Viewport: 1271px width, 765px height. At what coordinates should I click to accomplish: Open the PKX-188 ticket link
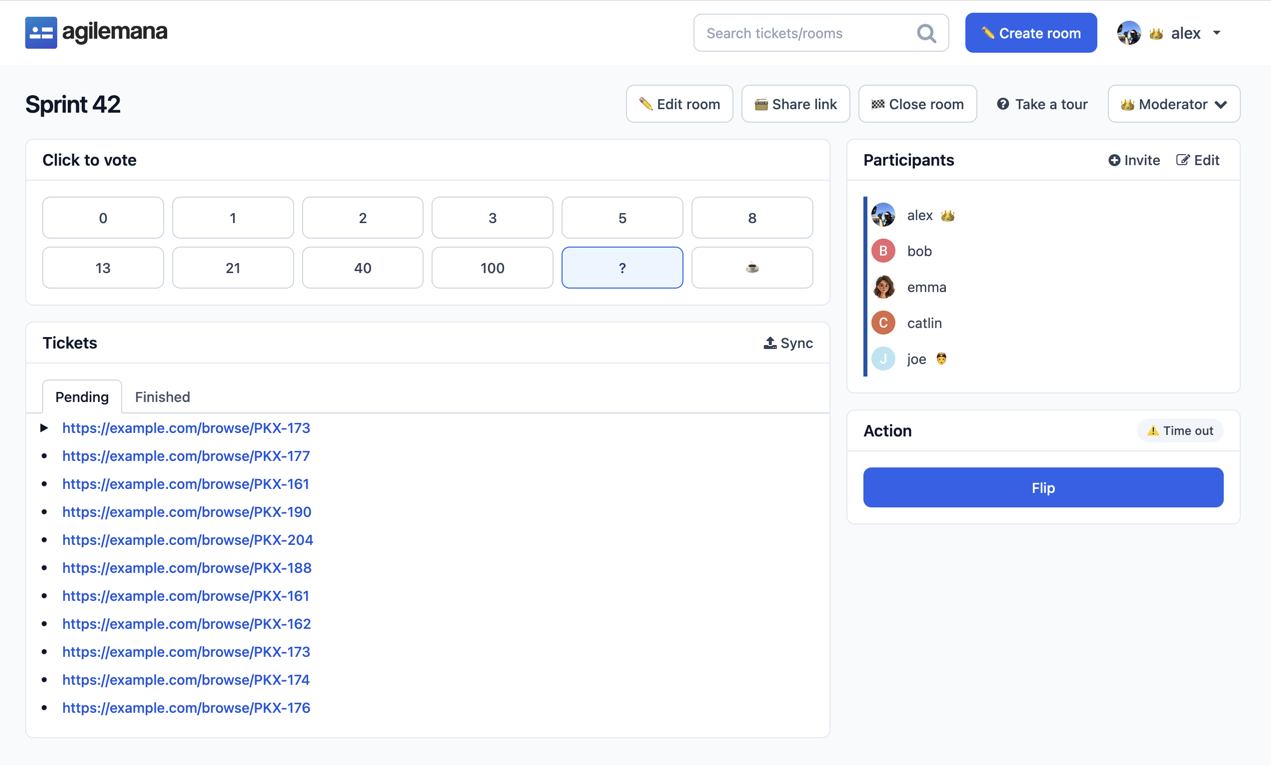pyautogui.click(x=187, y=568)
